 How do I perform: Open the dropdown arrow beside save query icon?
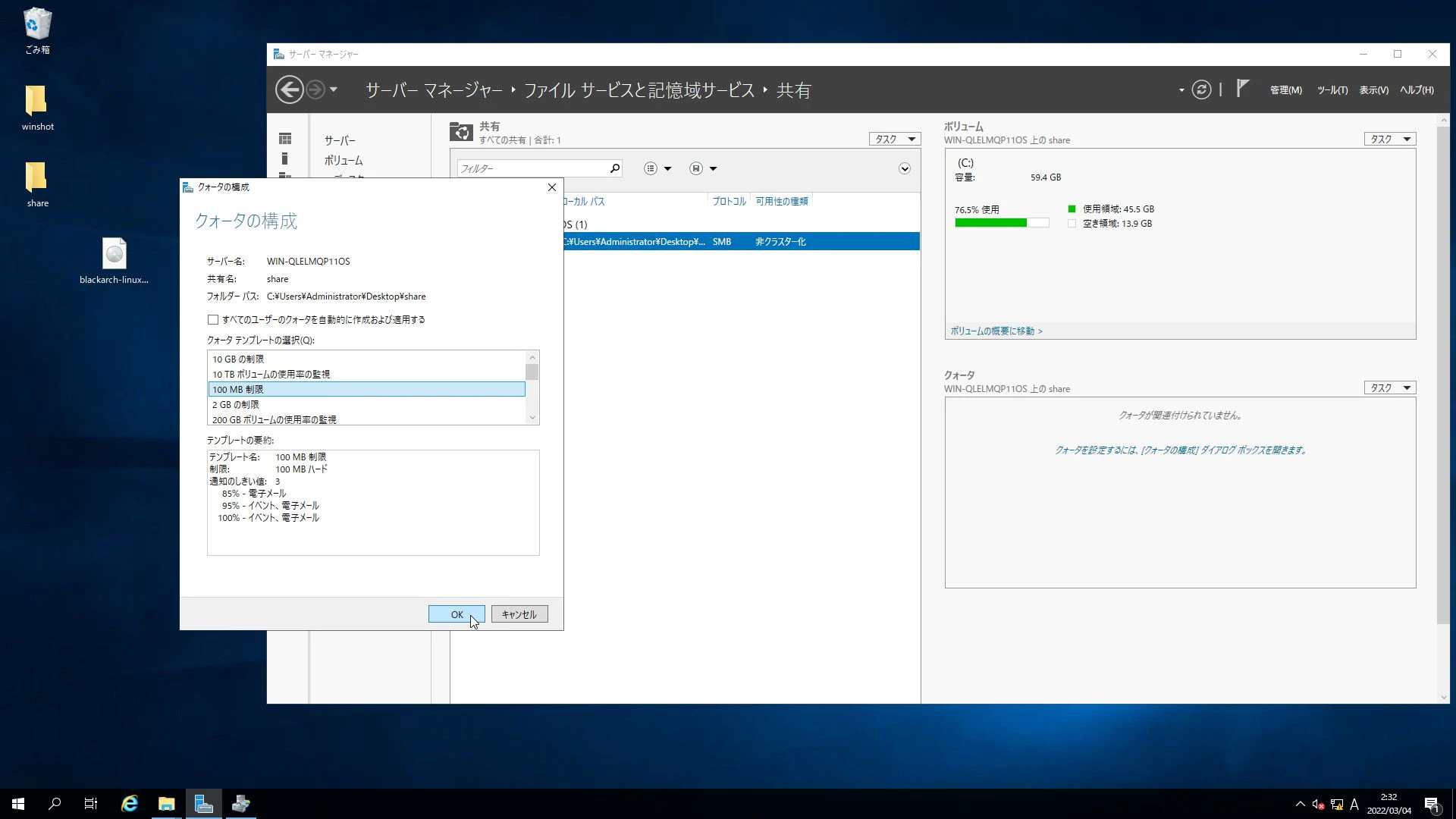pos(713,168)
